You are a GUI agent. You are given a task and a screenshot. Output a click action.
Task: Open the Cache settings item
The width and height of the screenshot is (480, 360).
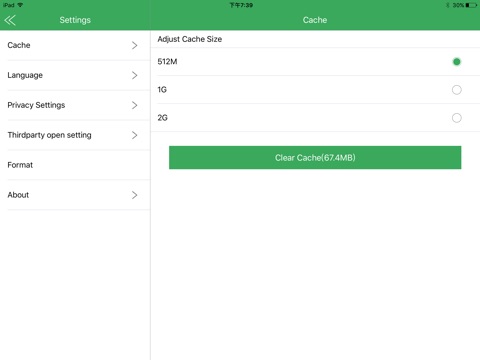(75, 45)
